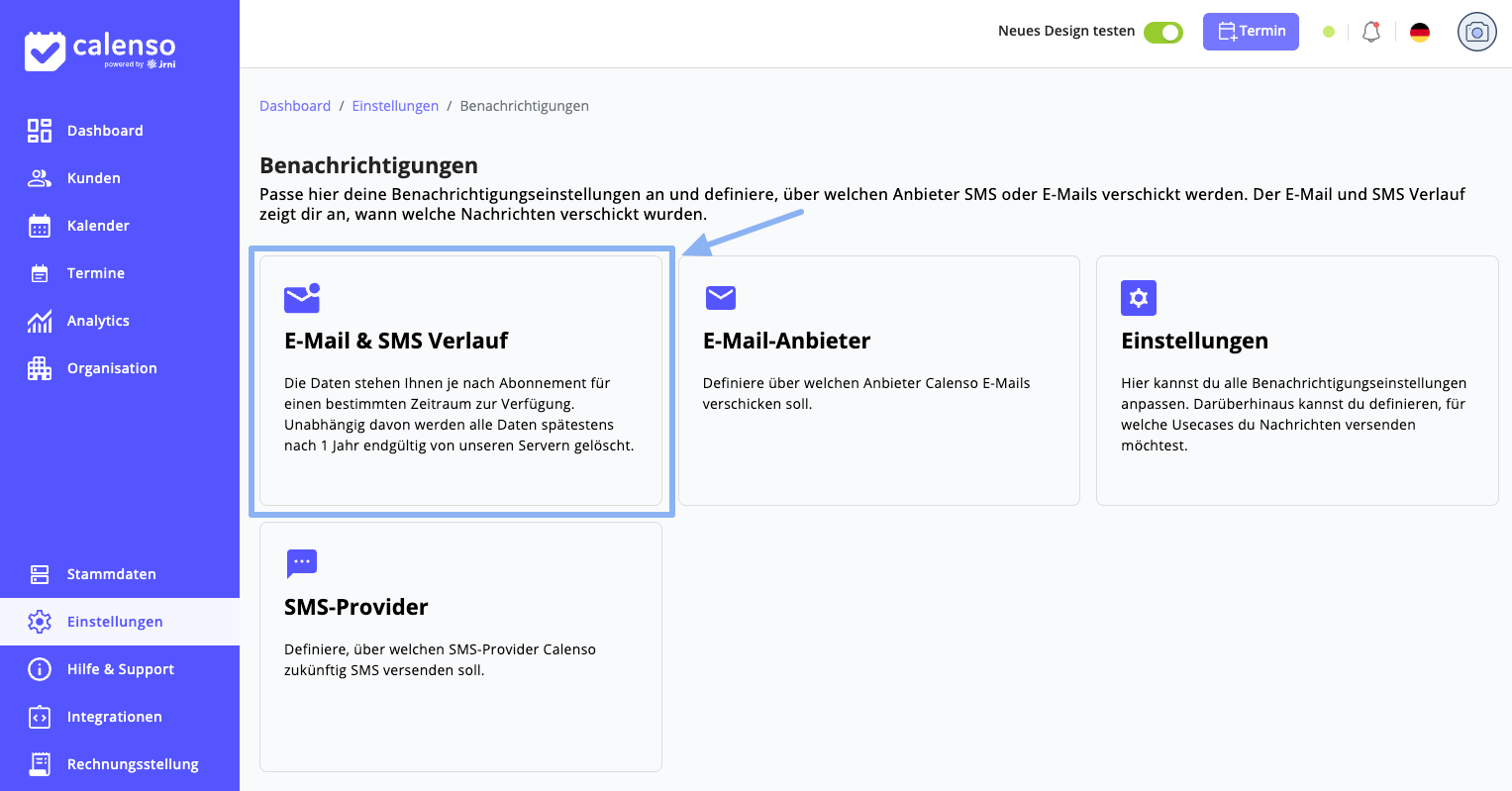
Task: Go to Einstellungen via breadcrumb link
Action: (x=395, y=106)
